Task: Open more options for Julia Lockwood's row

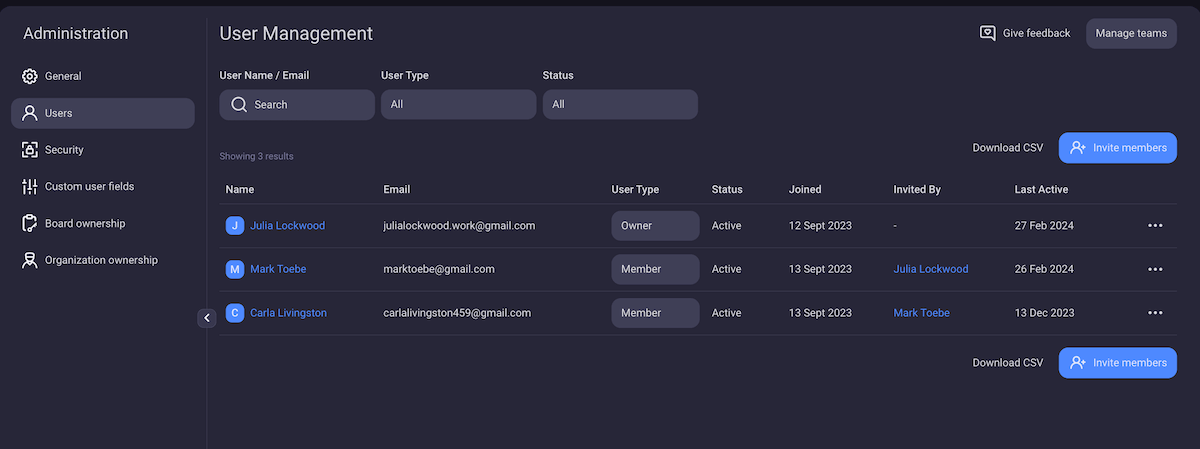Action: click(1155, 226)
